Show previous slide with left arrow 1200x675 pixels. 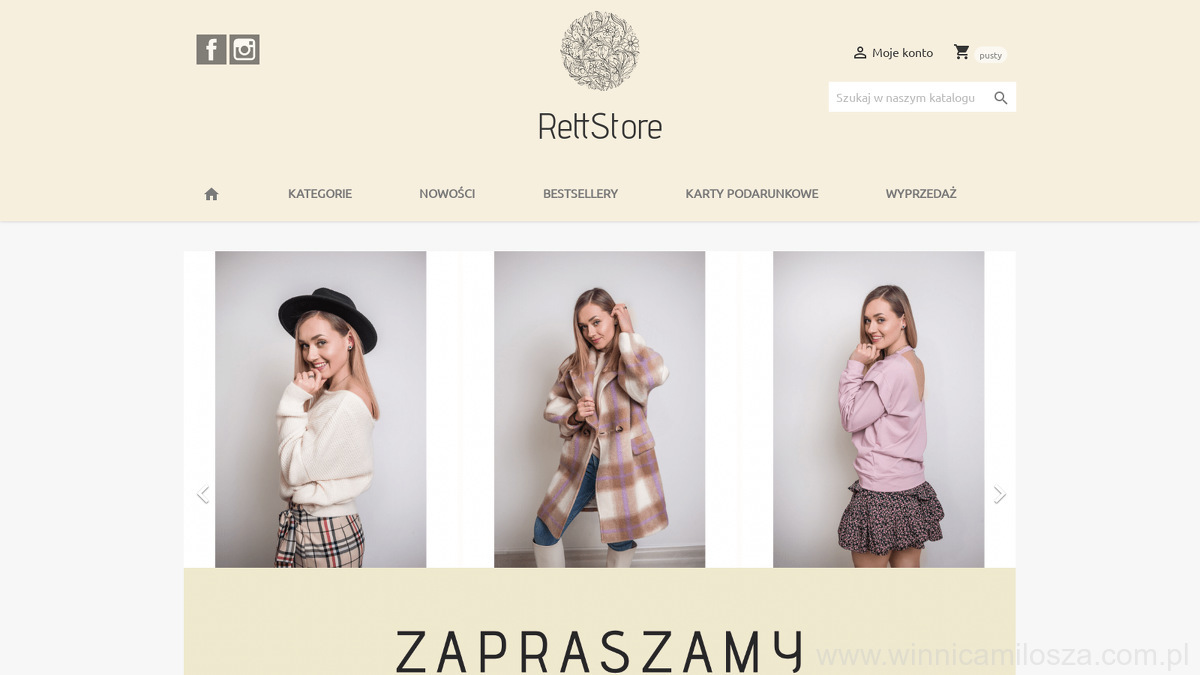203,494
